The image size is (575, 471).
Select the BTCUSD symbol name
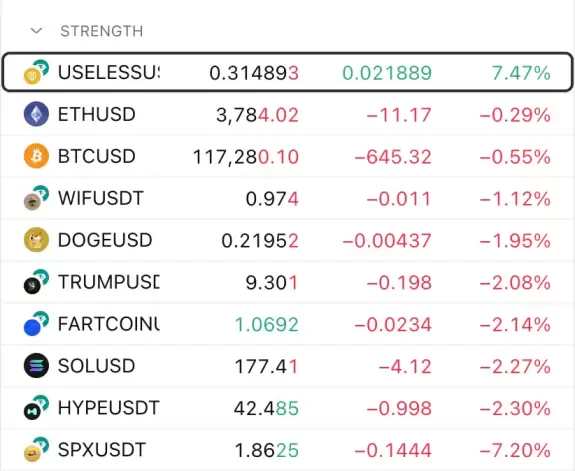[x=97, y=156]
